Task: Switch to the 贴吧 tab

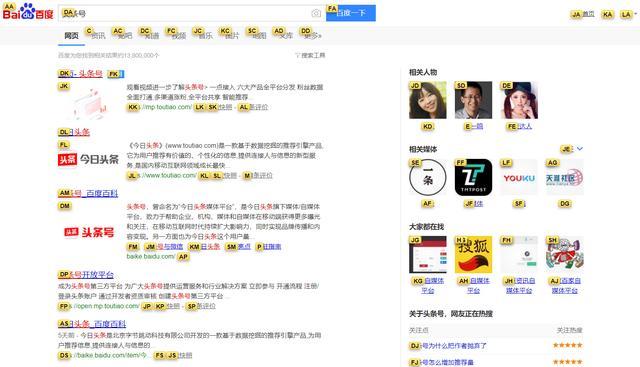Action: [x=124, y=36]
